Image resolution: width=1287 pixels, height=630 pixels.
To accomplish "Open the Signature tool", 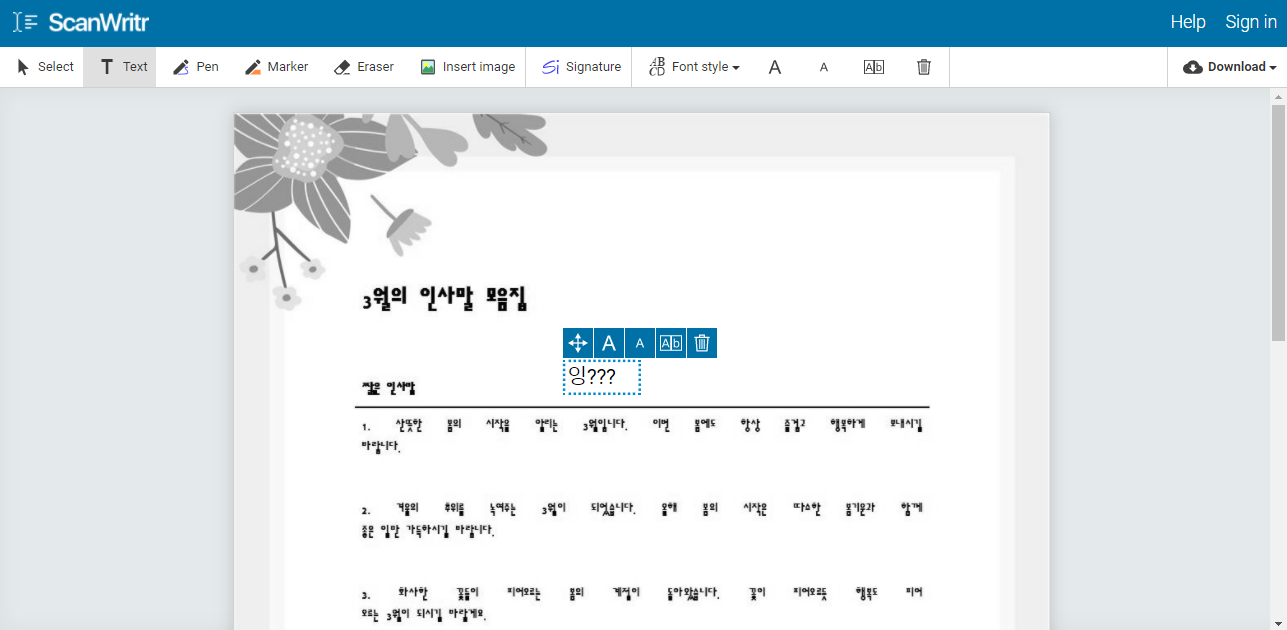I will (581, 67).
